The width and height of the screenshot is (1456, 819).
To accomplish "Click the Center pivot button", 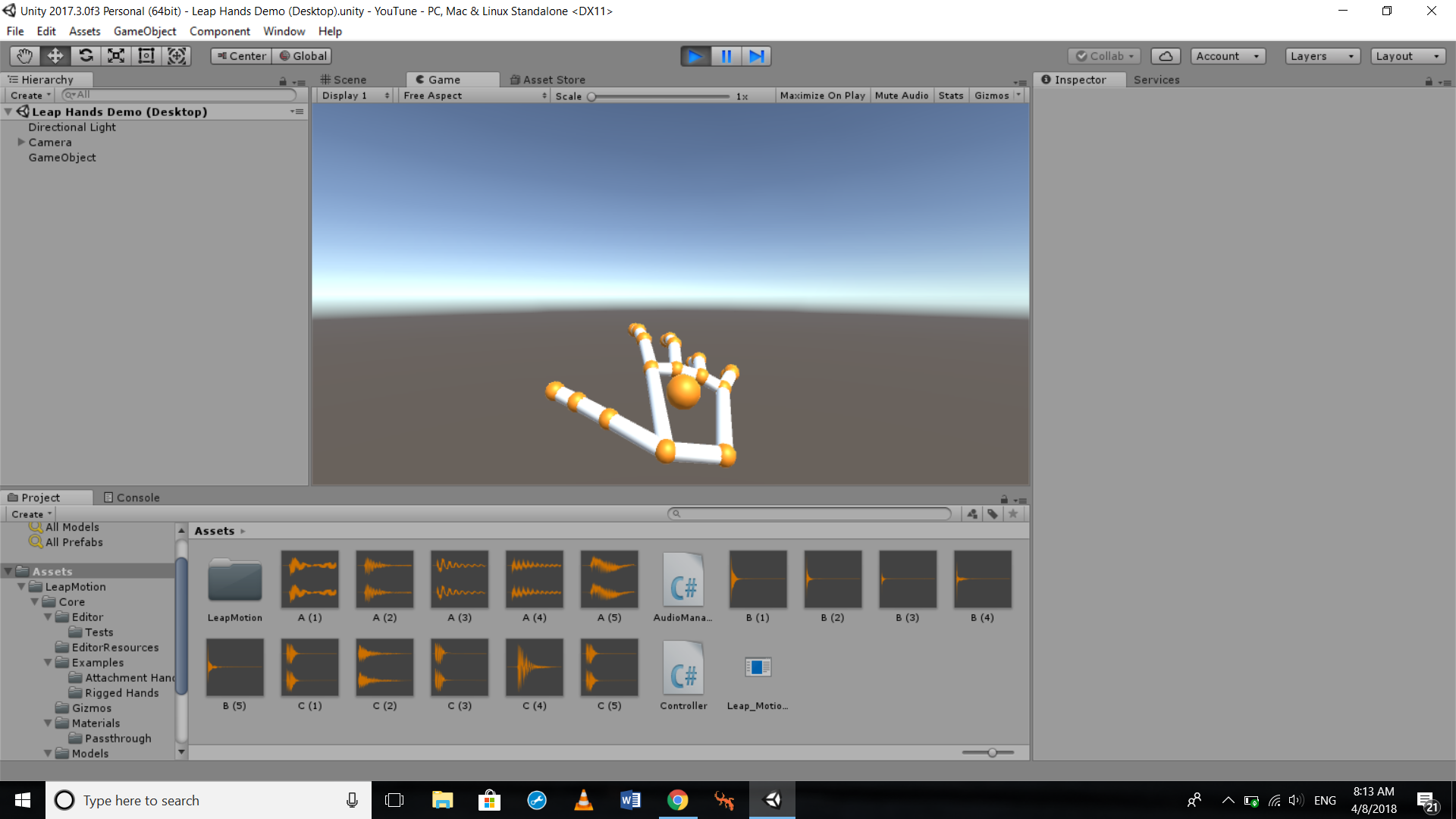I will pos(241,56).
